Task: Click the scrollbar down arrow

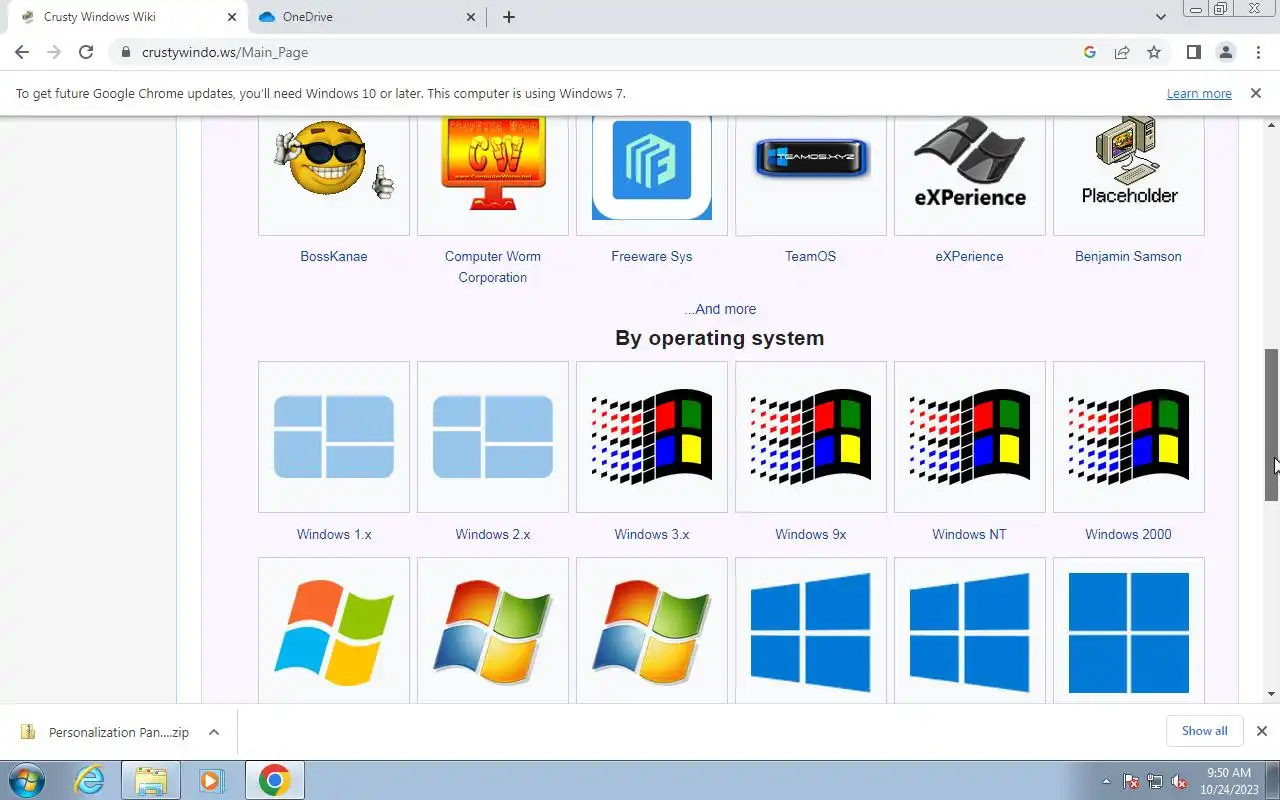Action: [x=1272, y=694]
